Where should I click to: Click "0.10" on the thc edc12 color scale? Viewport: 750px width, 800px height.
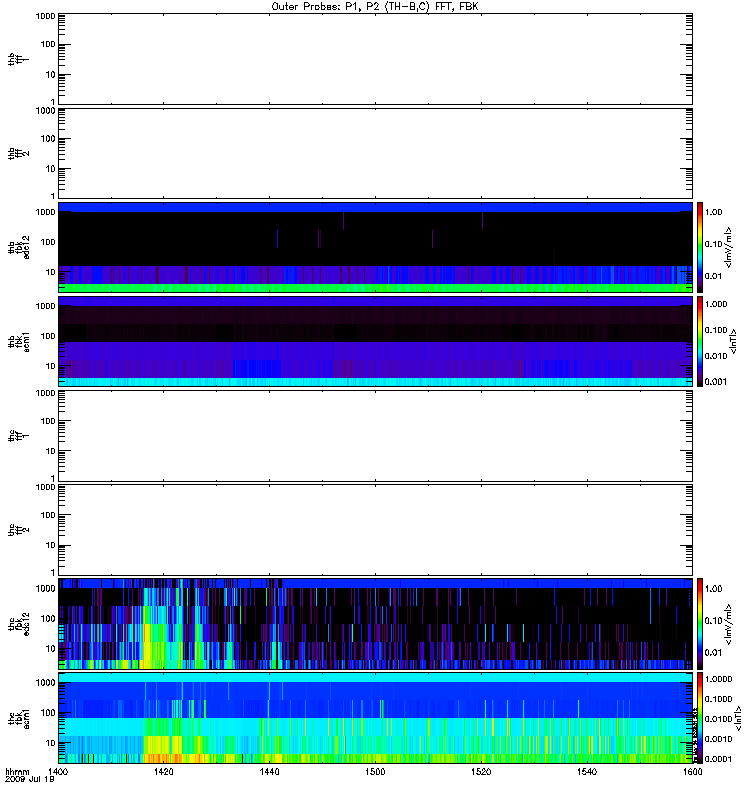click(713, 621)
